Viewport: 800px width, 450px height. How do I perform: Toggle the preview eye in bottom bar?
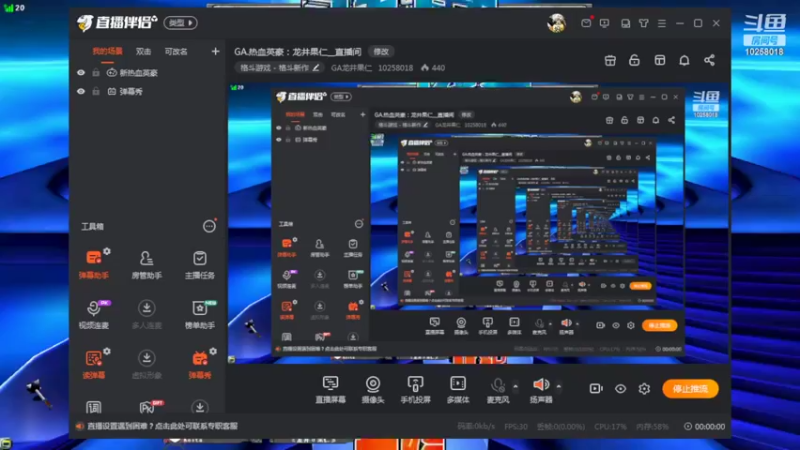click(x=620, y=389)
